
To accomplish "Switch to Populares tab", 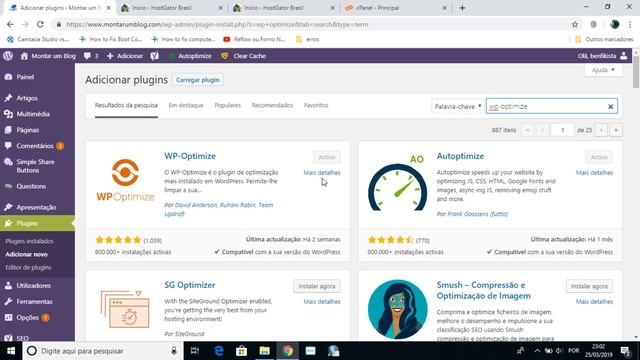I will point(227,105).
